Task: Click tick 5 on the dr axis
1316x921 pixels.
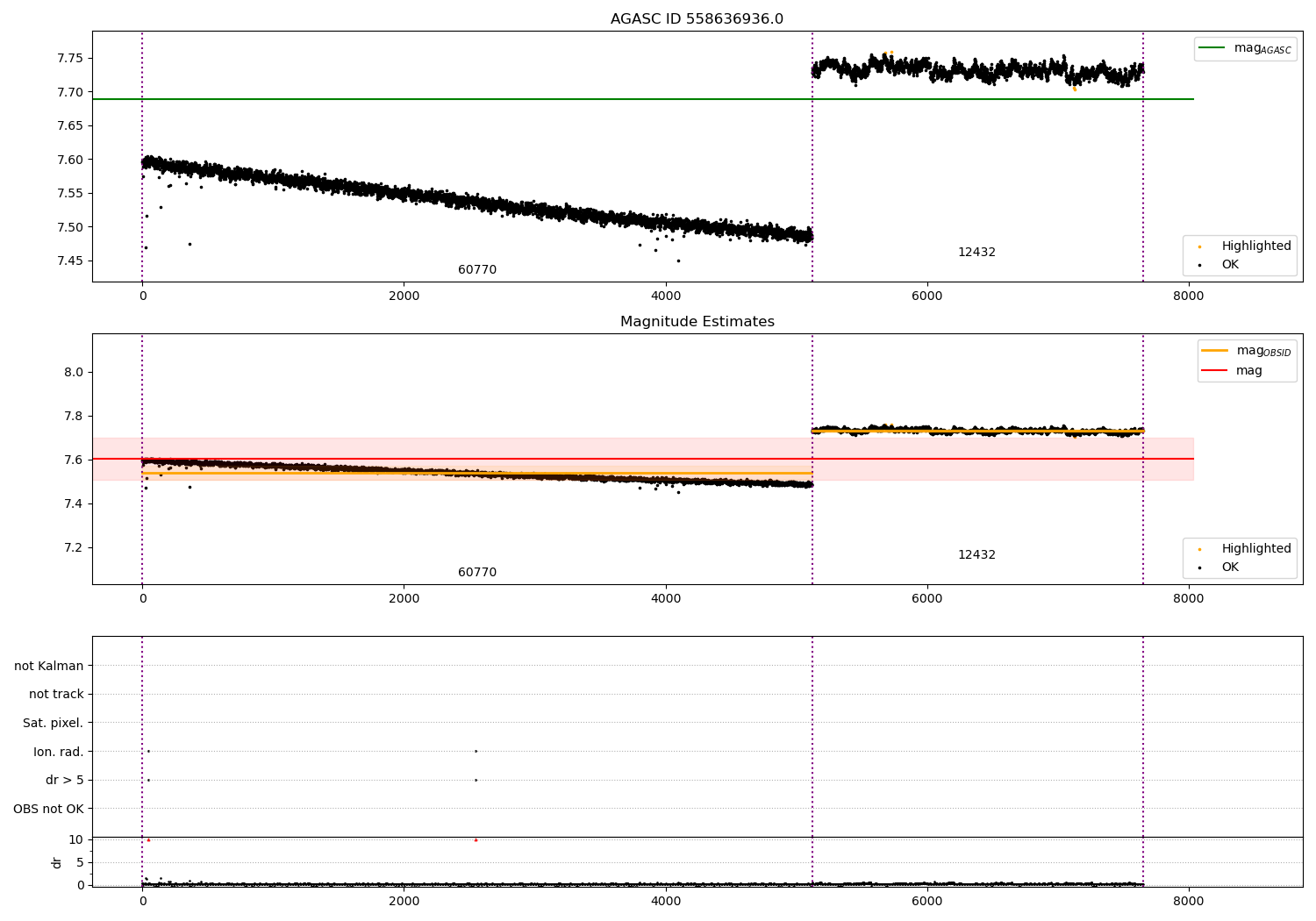Action: tap(80, 863)
